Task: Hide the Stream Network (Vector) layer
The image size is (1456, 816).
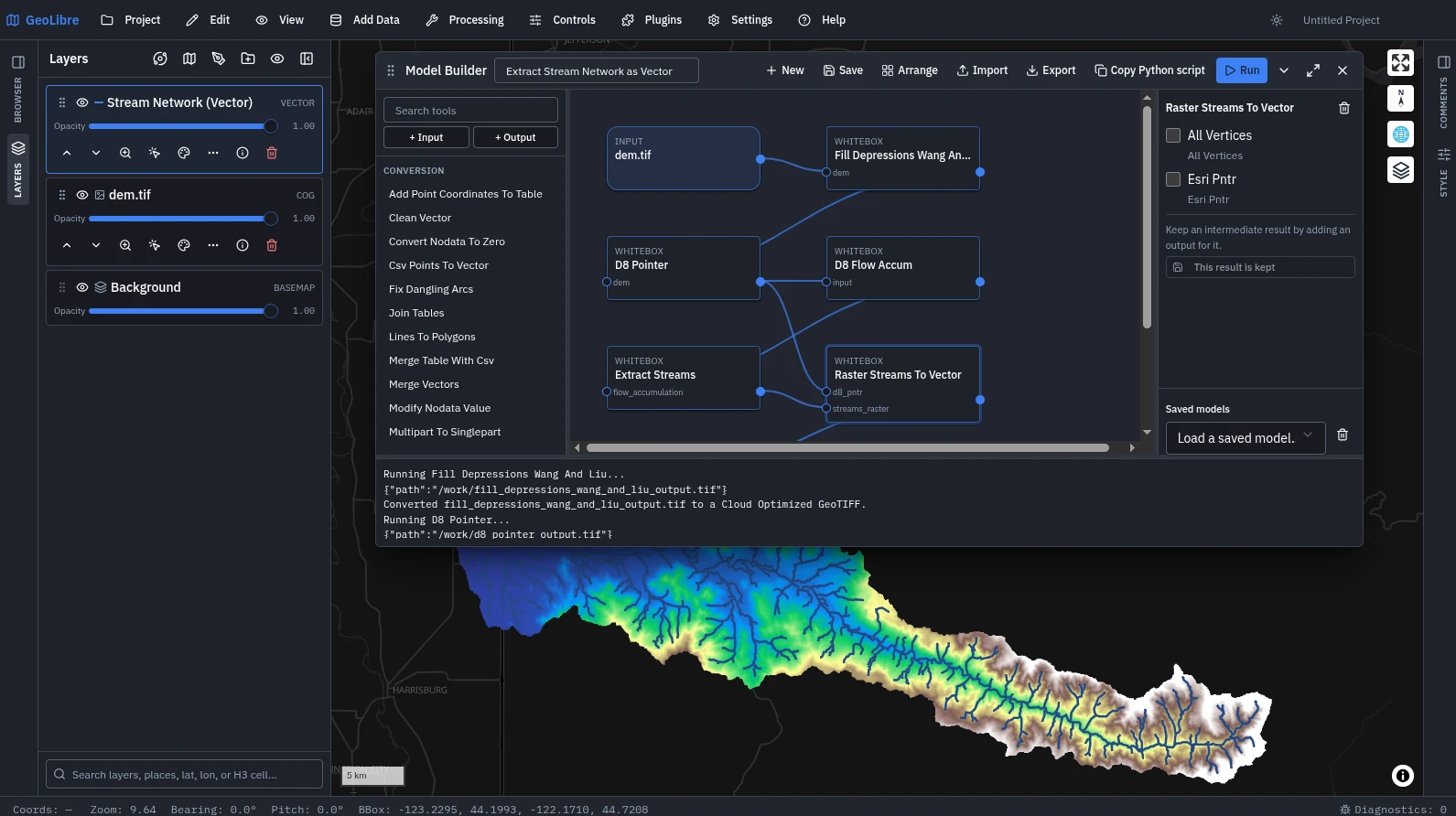Action: [82, 102]
